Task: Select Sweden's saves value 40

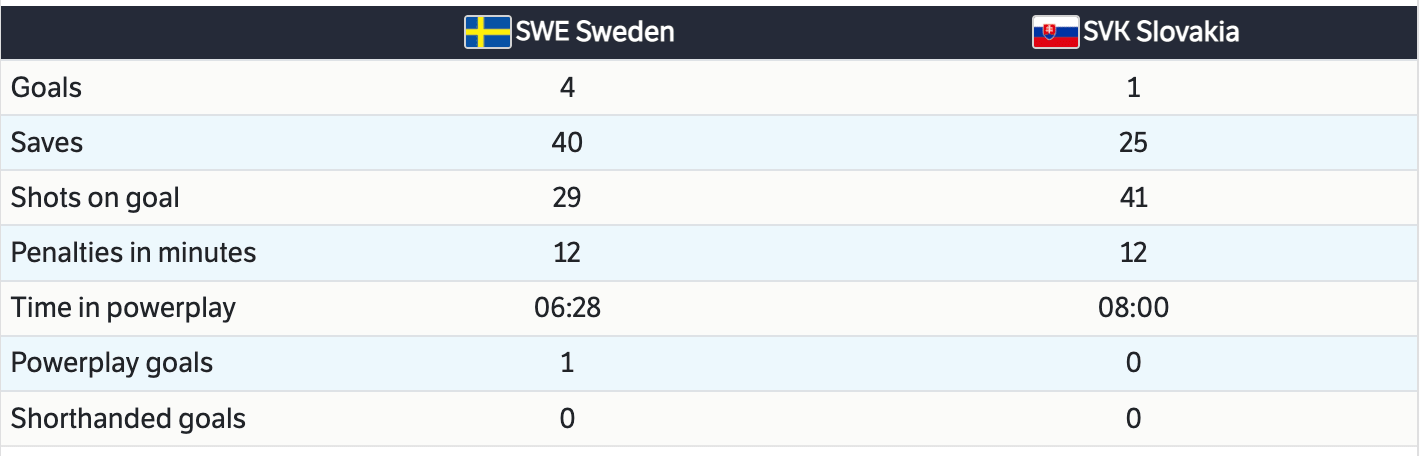Action: 567,142
